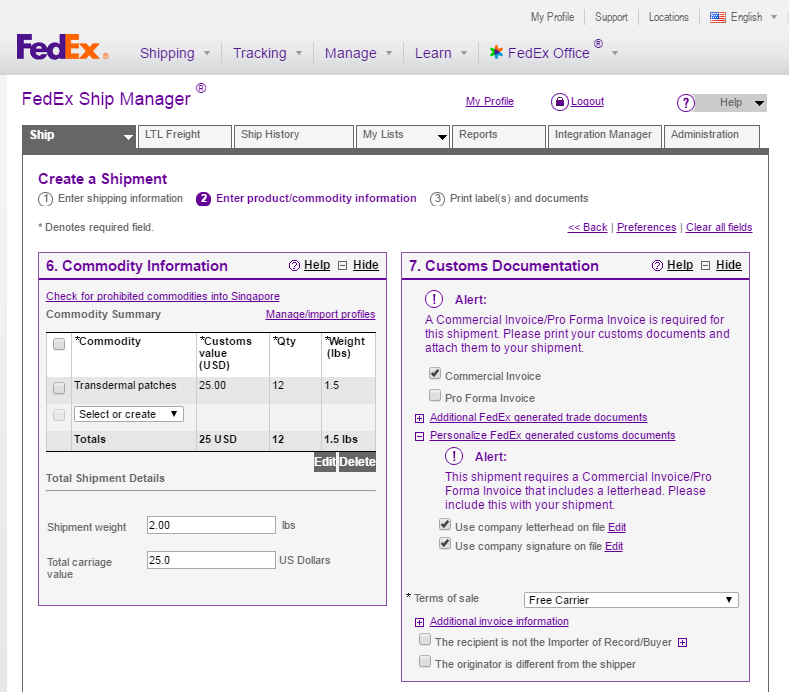Switch to the Reports tab

pyautogui.click(x=499, y=136)
